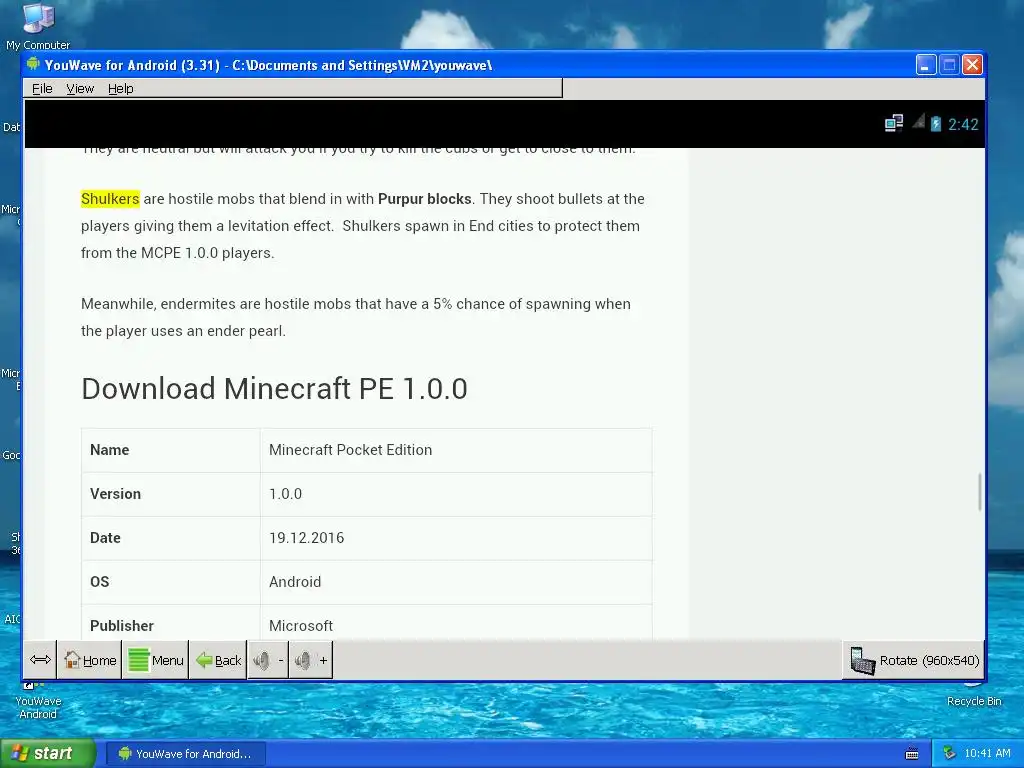This screenshot has width=1024, height=768.
Task: Click the Publisher label cell
Action: pos(170,624)
